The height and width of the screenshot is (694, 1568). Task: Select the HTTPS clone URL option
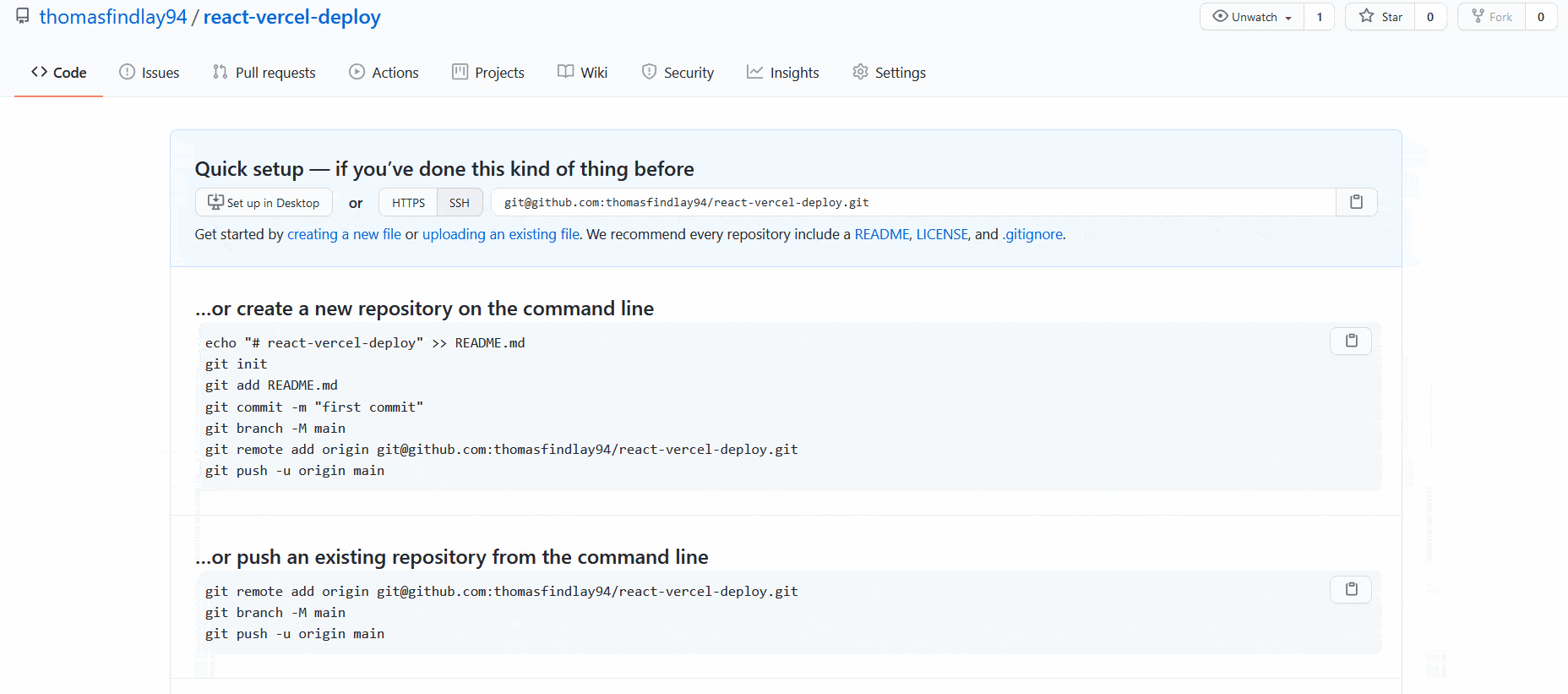[408, 203]
